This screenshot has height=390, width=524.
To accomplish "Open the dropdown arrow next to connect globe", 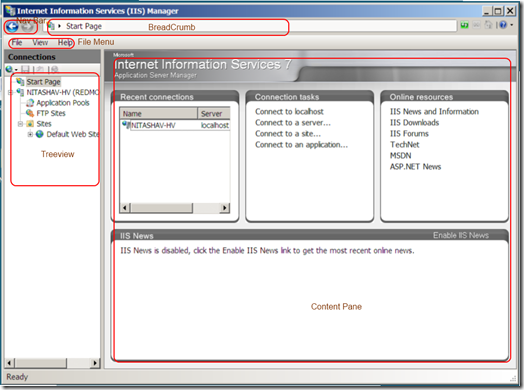I will tap(16, 70).
